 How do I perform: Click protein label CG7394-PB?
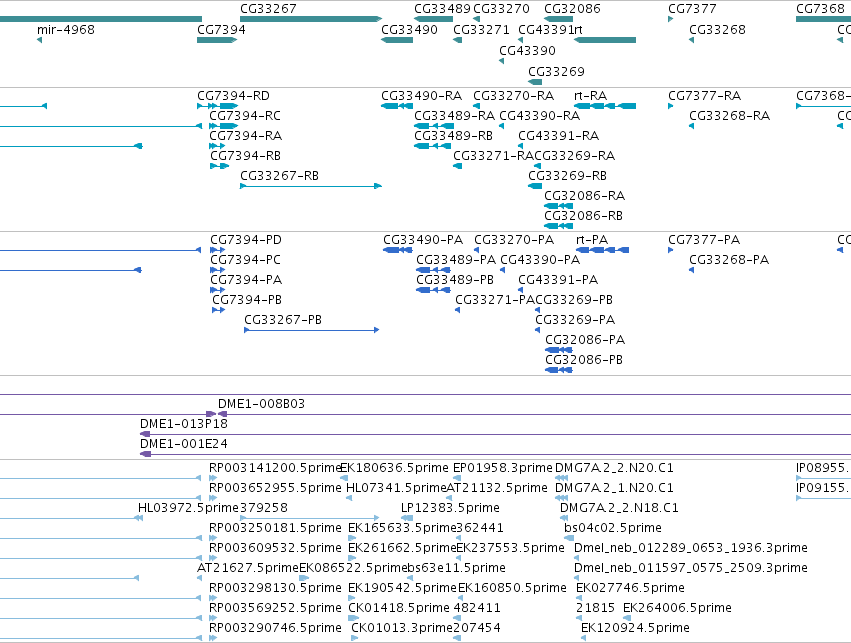pyautogui.click(x=247, y=300)
